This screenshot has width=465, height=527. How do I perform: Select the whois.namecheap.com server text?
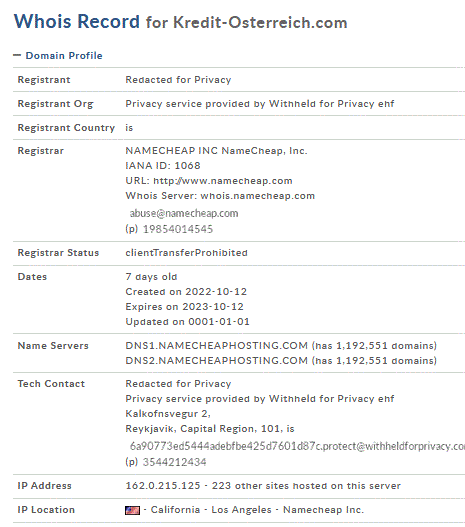coord(258,196)
